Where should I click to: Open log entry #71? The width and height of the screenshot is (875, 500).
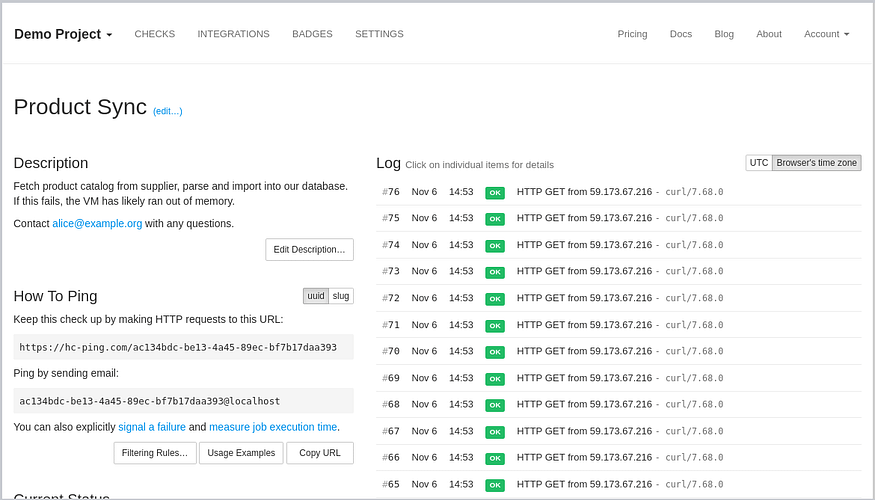pos(618,325)
